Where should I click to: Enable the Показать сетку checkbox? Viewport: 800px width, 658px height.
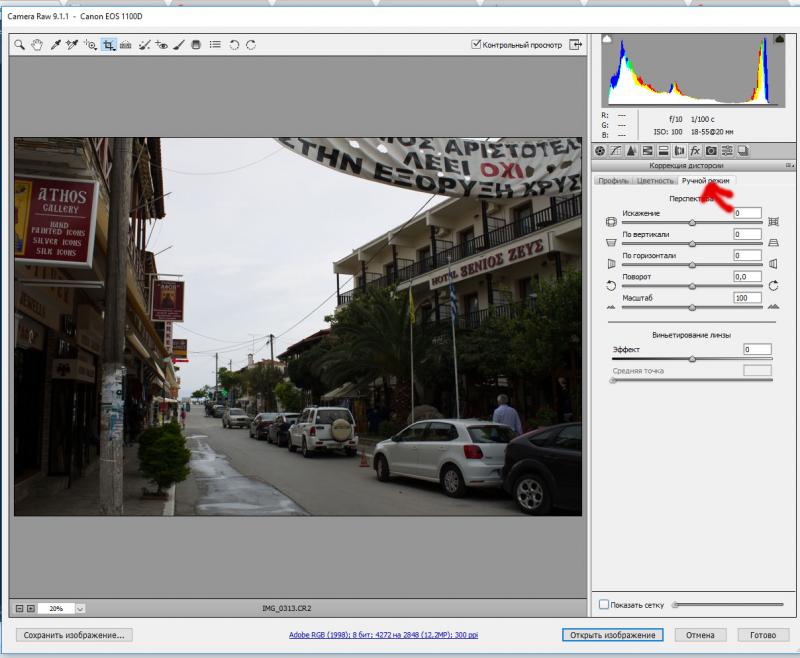click(x=603, y=604)
